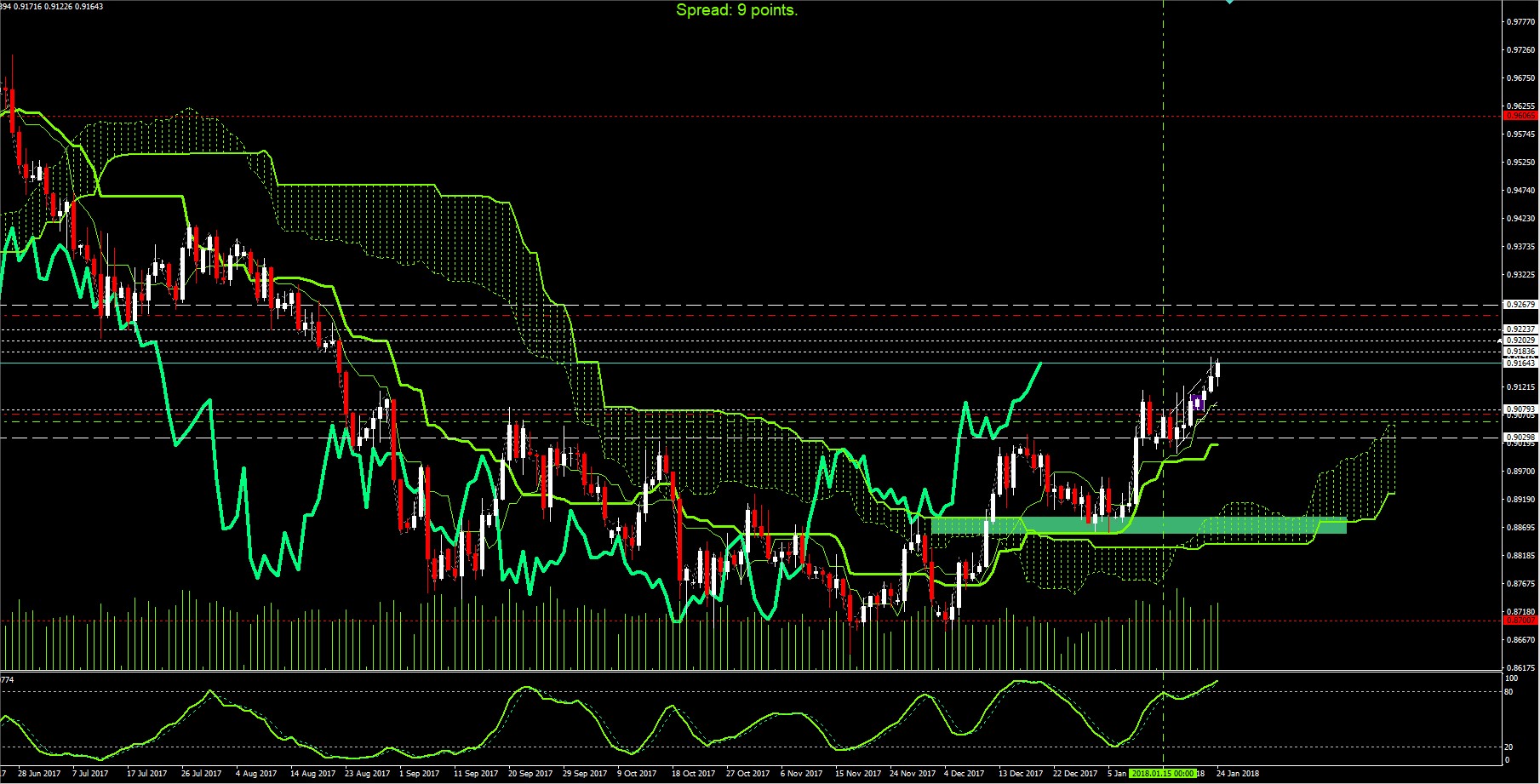
Task: Click the 0.94230 price scale value
Action: point(1520,219)
